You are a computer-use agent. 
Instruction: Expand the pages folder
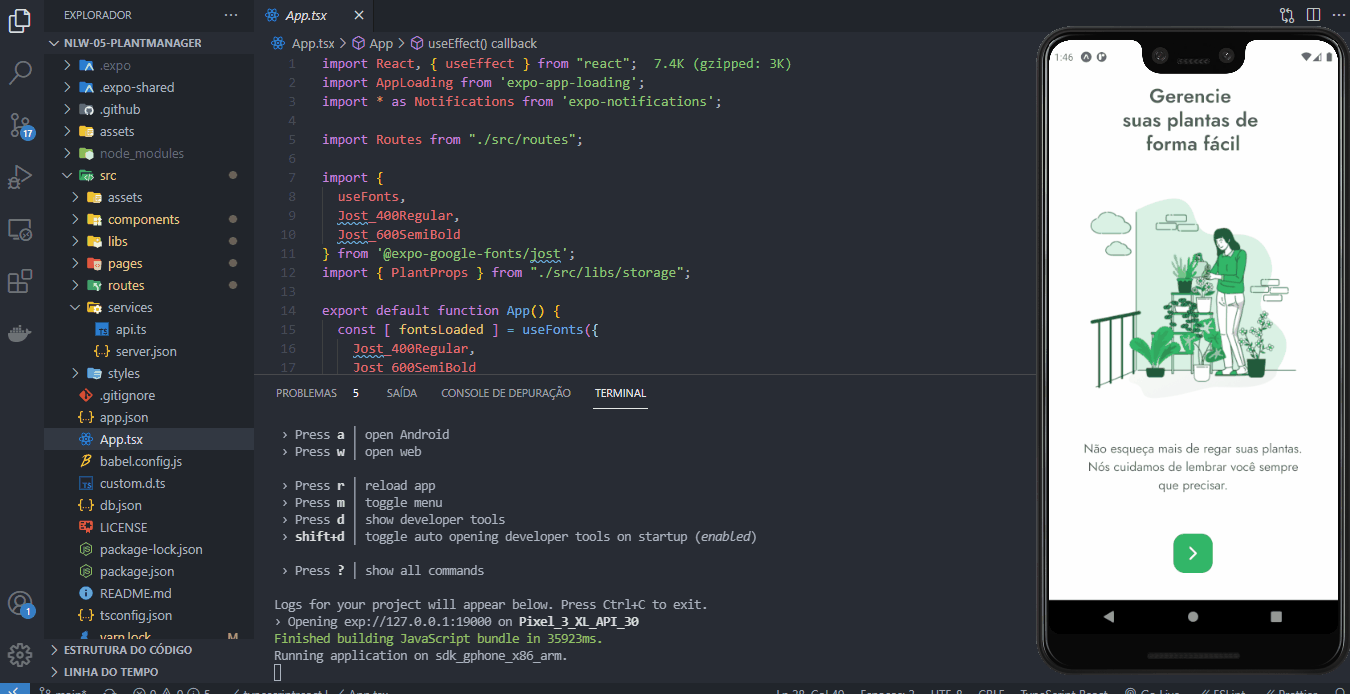pyautogui.click(x=149, y=263)
